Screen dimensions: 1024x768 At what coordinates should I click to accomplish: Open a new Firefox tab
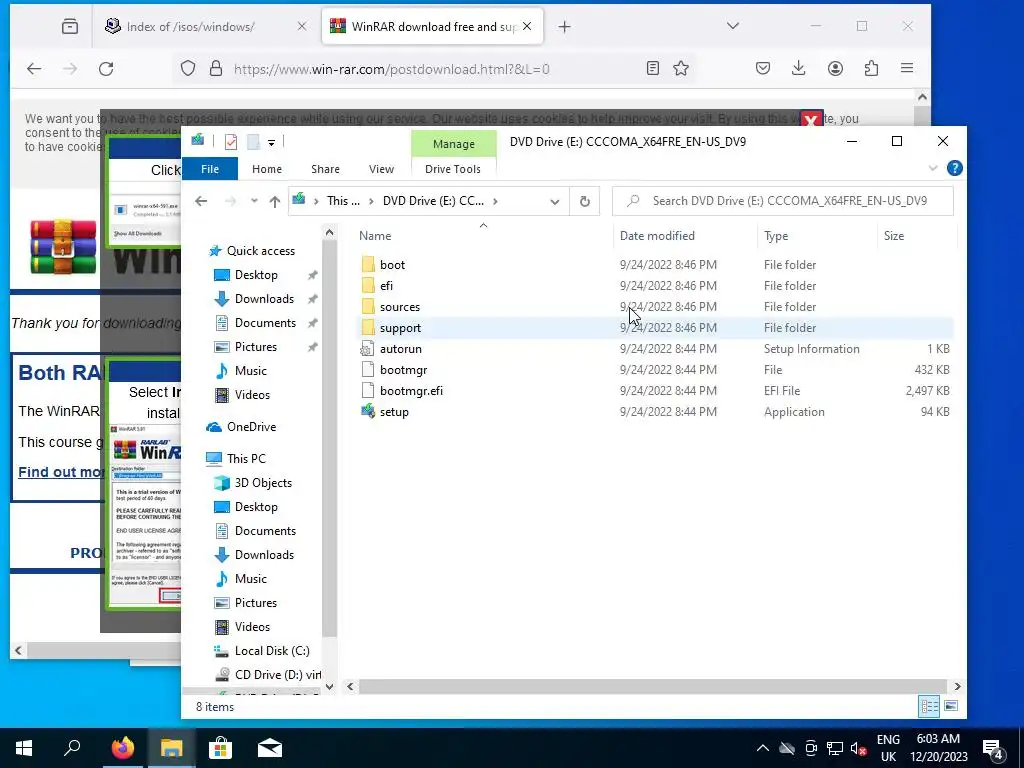[564, 27]
